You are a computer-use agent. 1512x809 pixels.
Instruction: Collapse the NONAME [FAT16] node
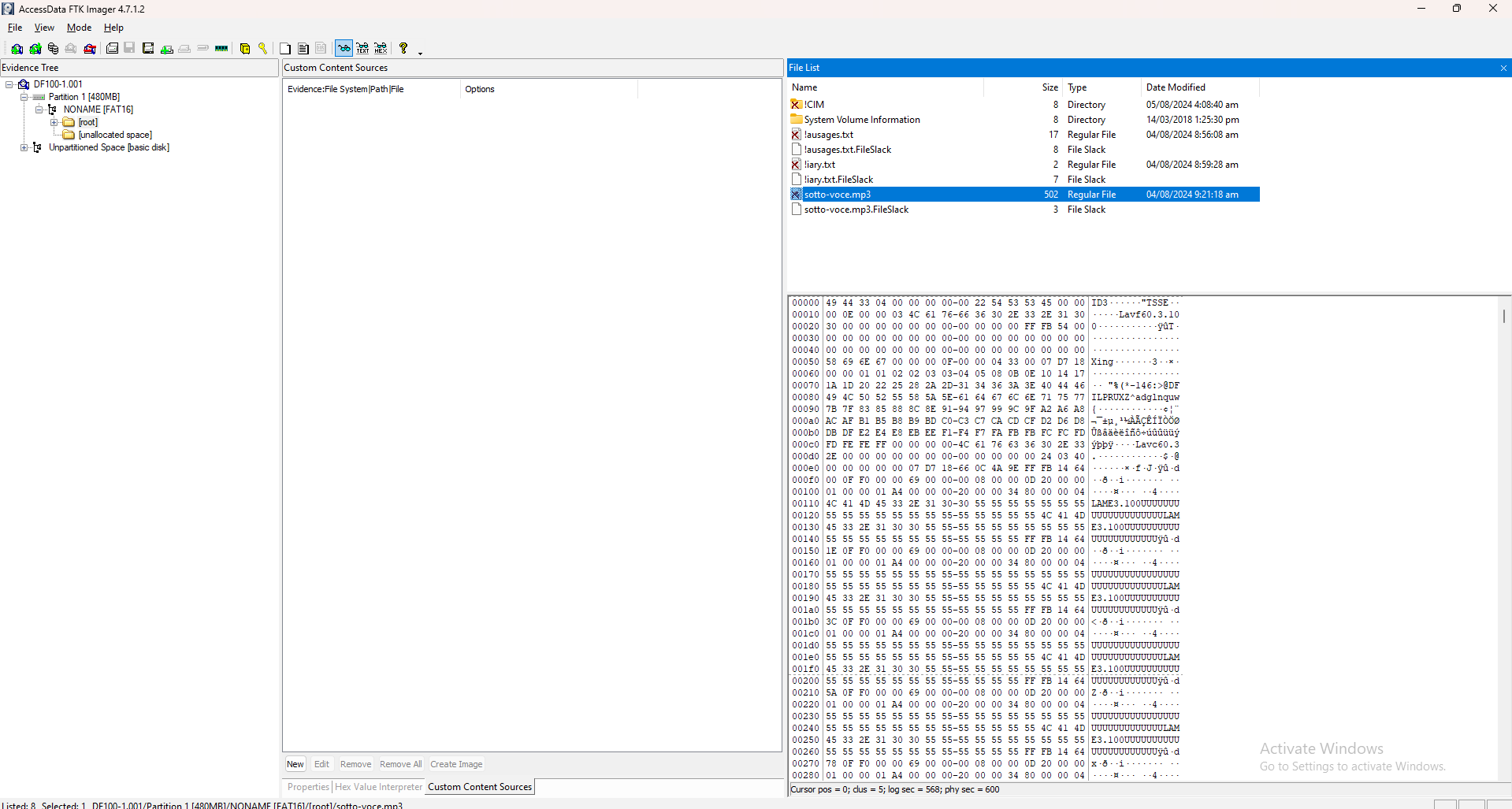click(x=39, y=109)
